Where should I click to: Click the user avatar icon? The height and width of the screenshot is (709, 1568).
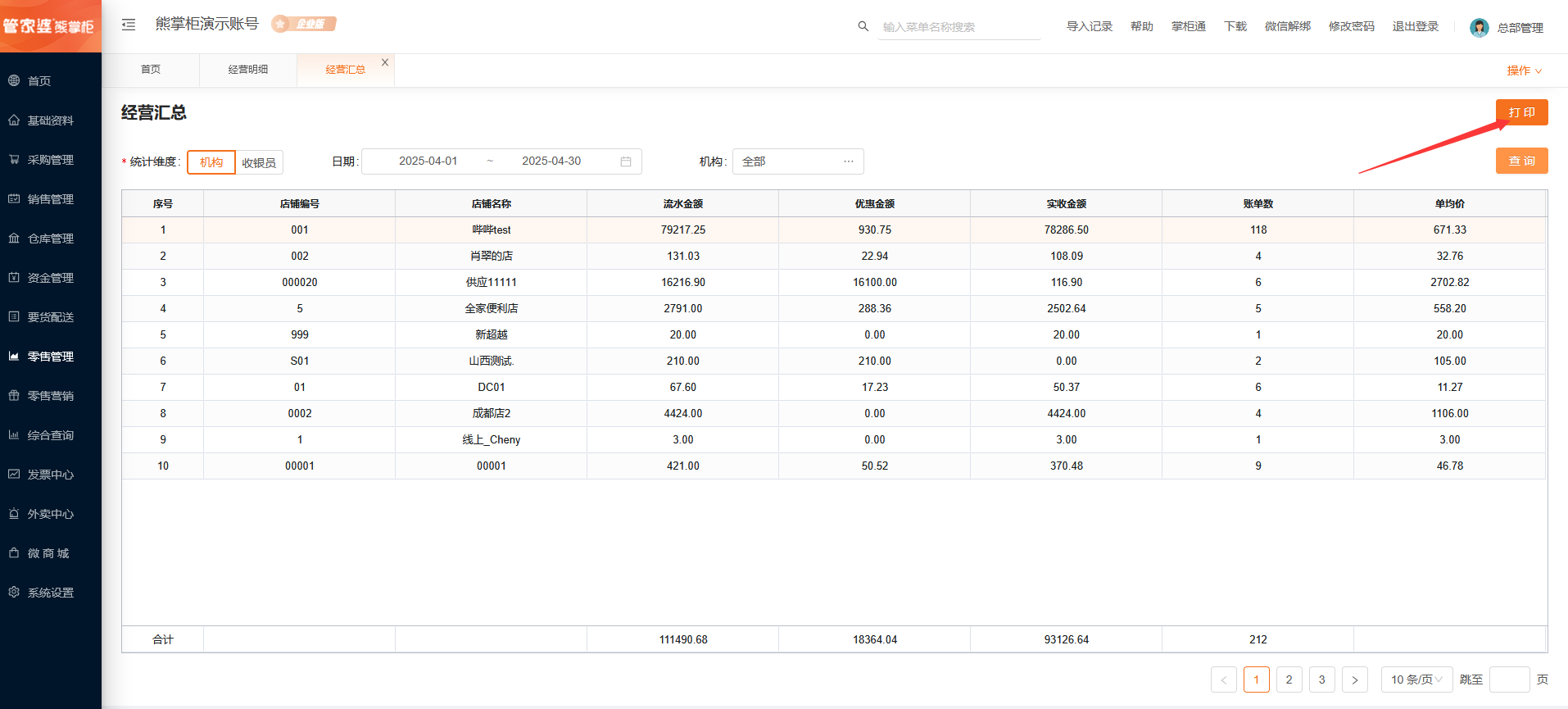[x=1479, y=27]
